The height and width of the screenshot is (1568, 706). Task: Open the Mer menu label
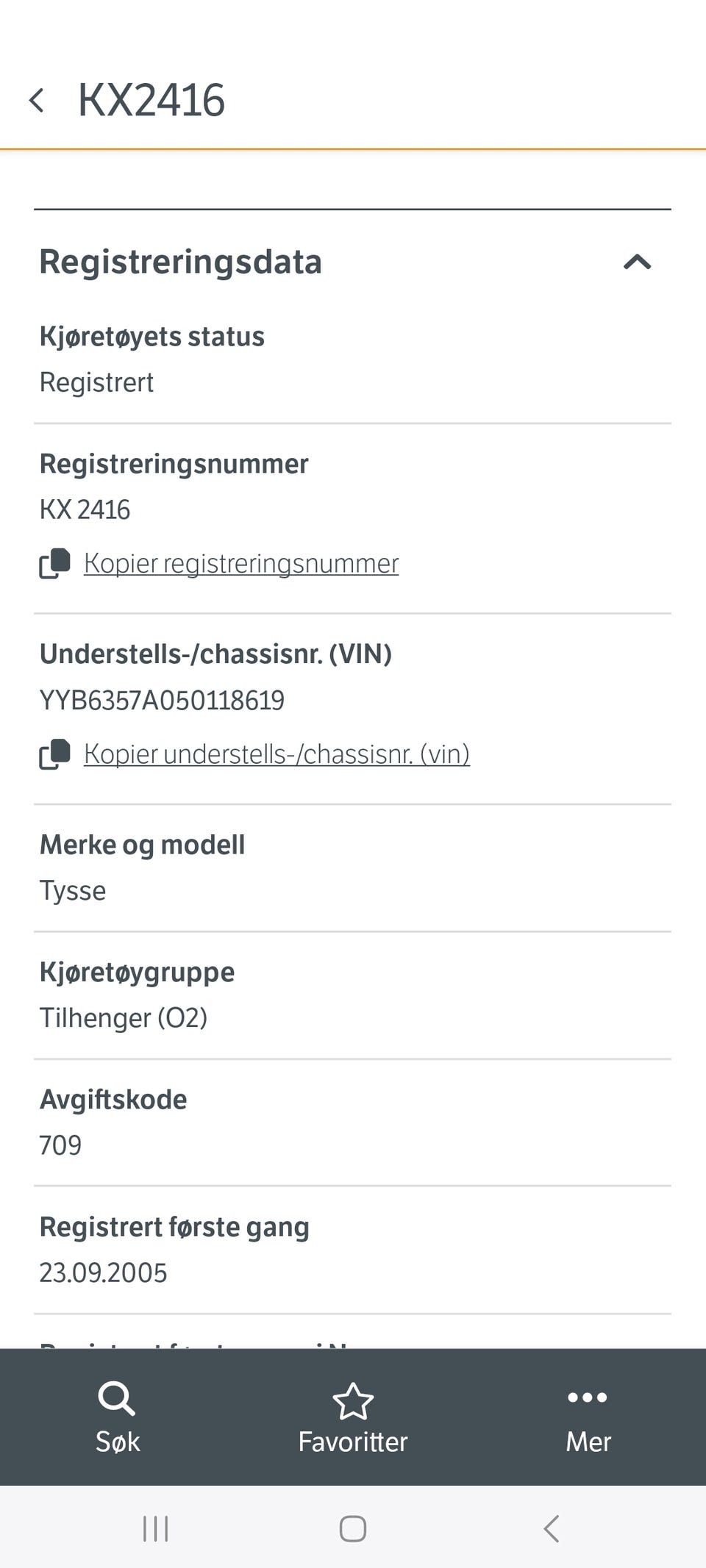click(588, 1442)
